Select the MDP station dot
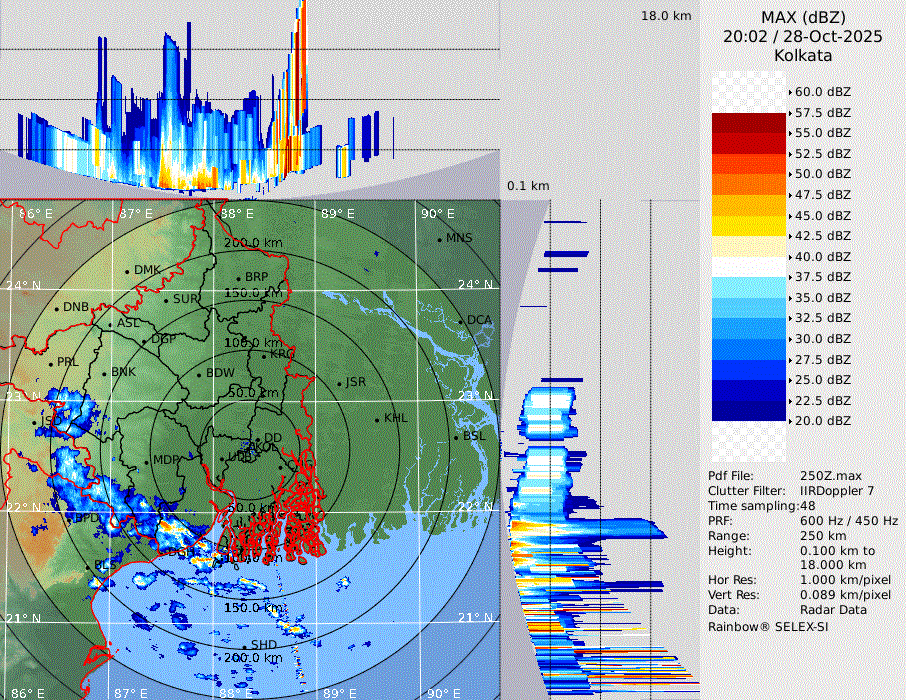 (x=146, y=461)
